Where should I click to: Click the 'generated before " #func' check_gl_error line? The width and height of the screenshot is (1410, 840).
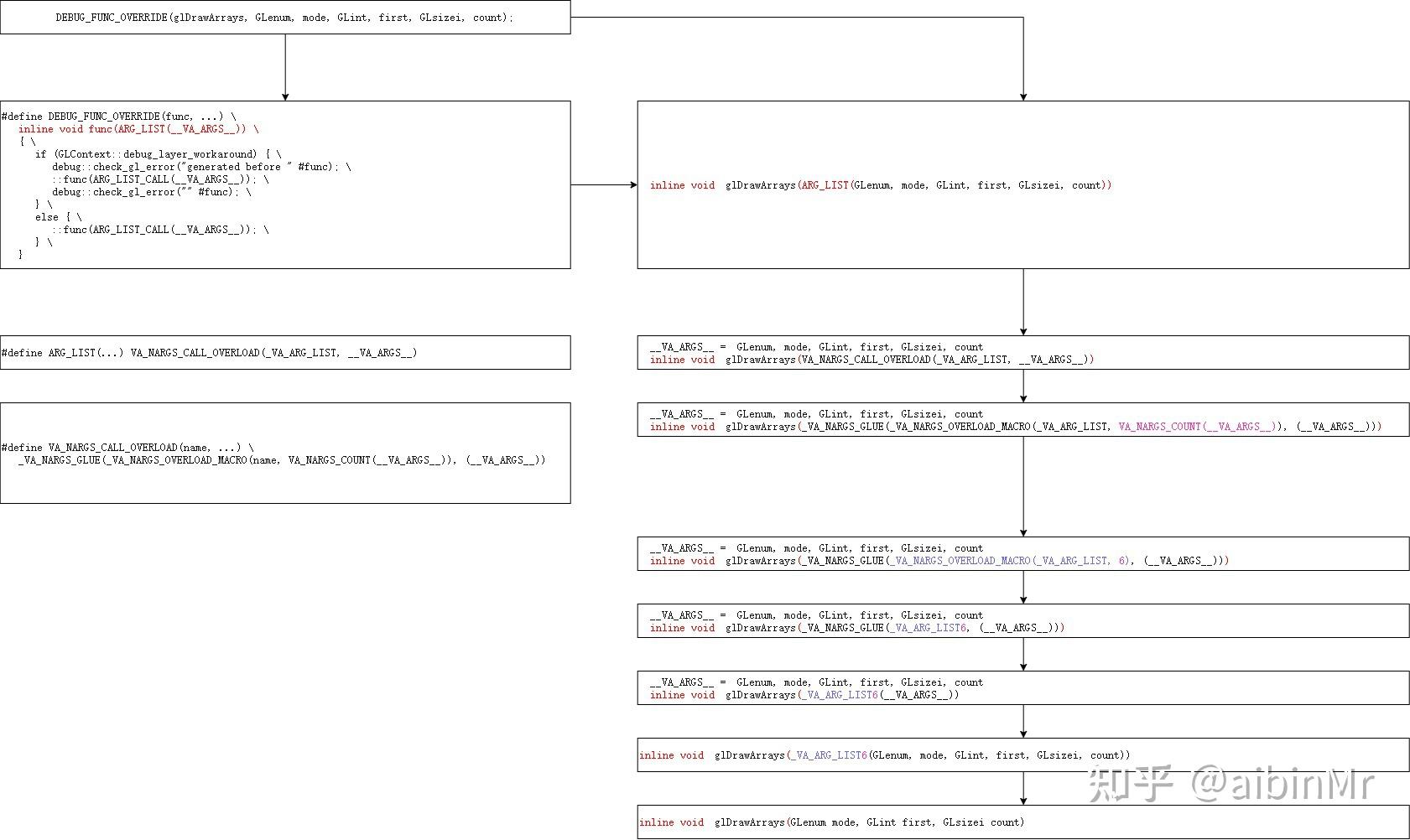point(201,167)
